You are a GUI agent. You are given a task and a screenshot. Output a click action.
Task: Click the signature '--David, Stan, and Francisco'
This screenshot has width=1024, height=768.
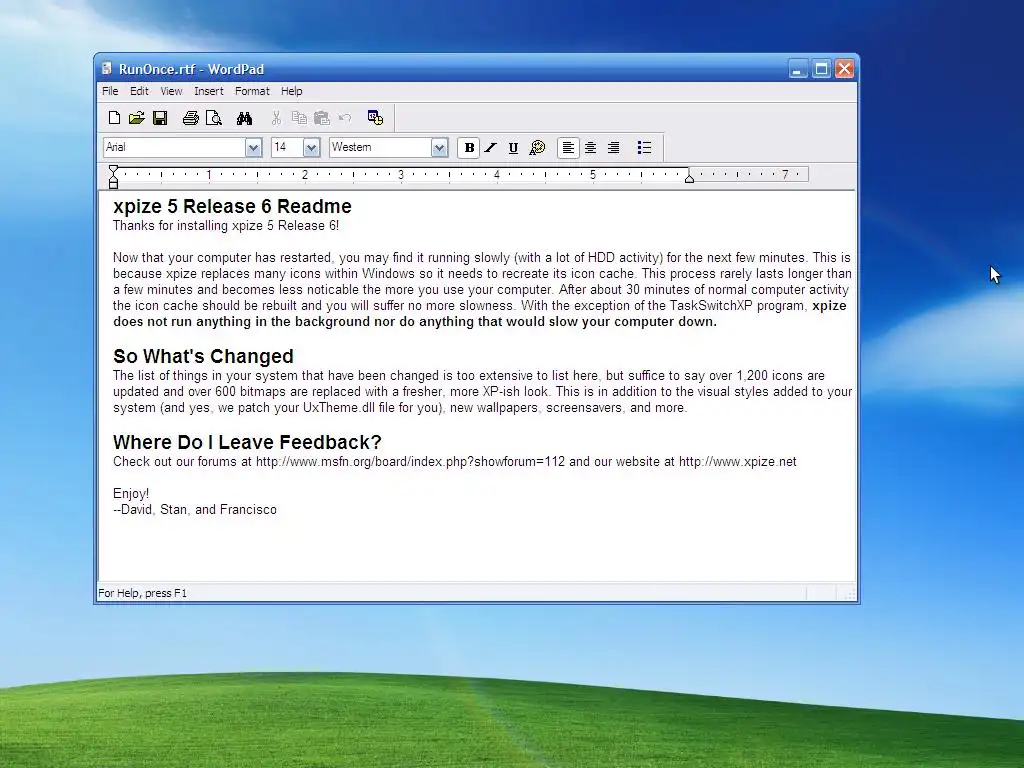[195, 509]
